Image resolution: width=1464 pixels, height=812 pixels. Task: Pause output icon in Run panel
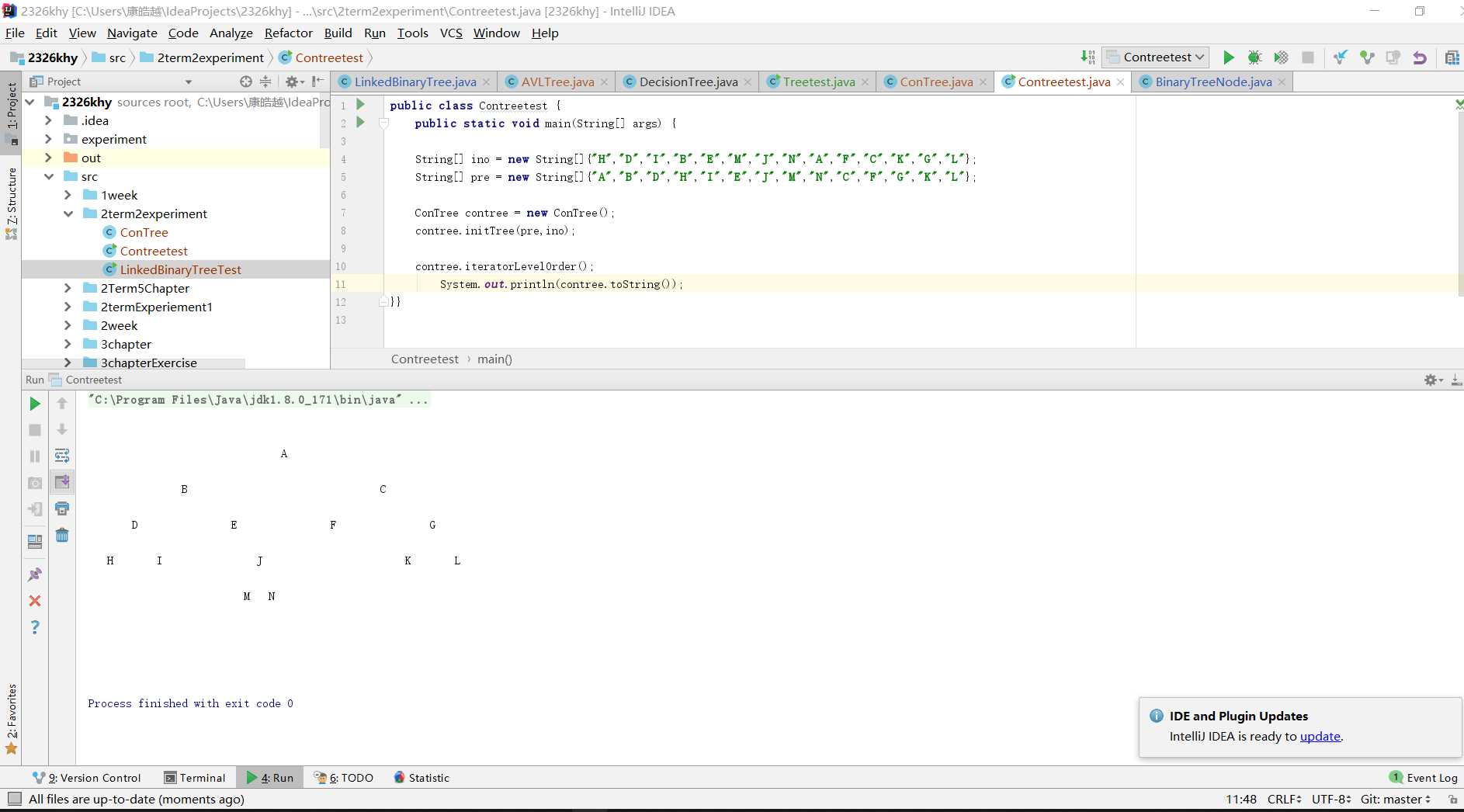click(35, 456)
